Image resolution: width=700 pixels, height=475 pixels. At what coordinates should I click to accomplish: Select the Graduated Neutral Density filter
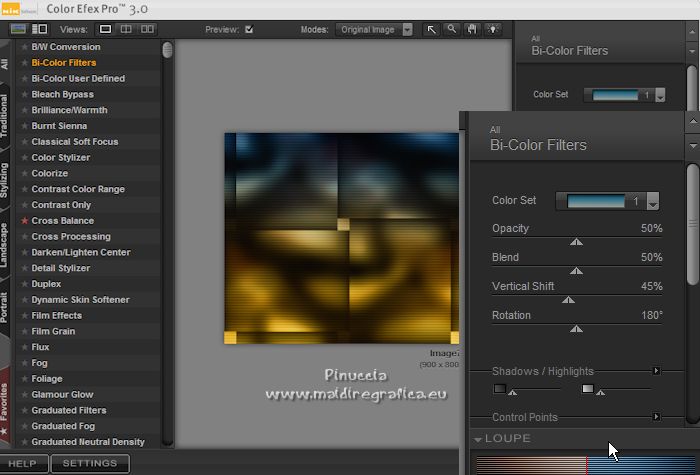coord(88,442)
